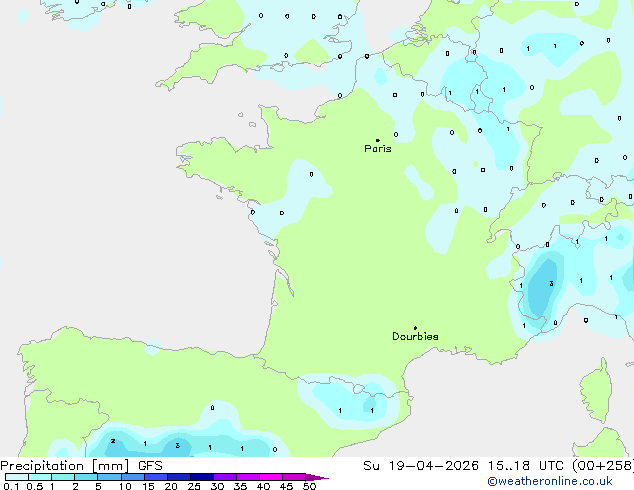Click the '15..18 UTC' time range text
Screen dimensions: 634x490
525,466
